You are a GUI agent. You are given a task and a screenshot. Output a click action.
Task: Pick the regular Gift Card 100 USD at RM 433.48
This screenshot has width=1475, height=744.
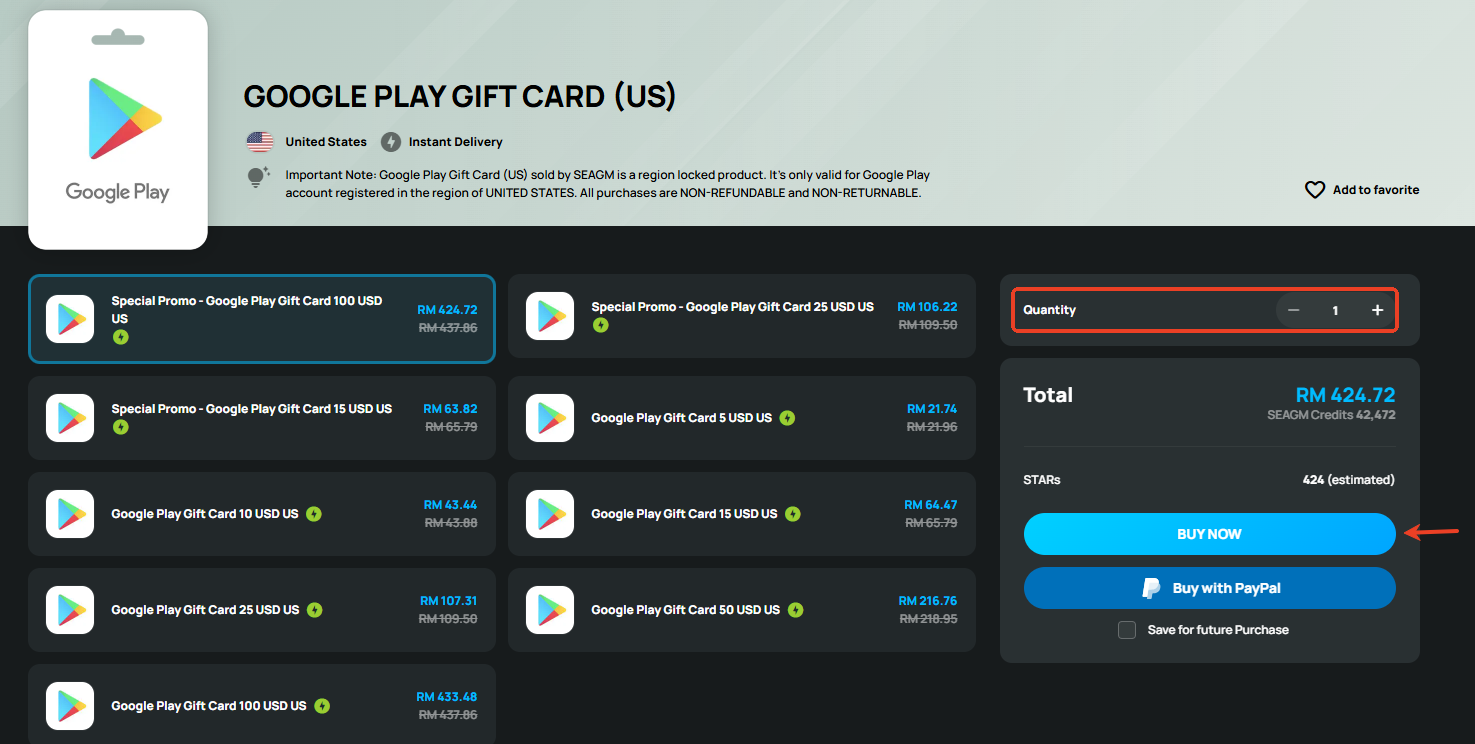coord(262,706)
